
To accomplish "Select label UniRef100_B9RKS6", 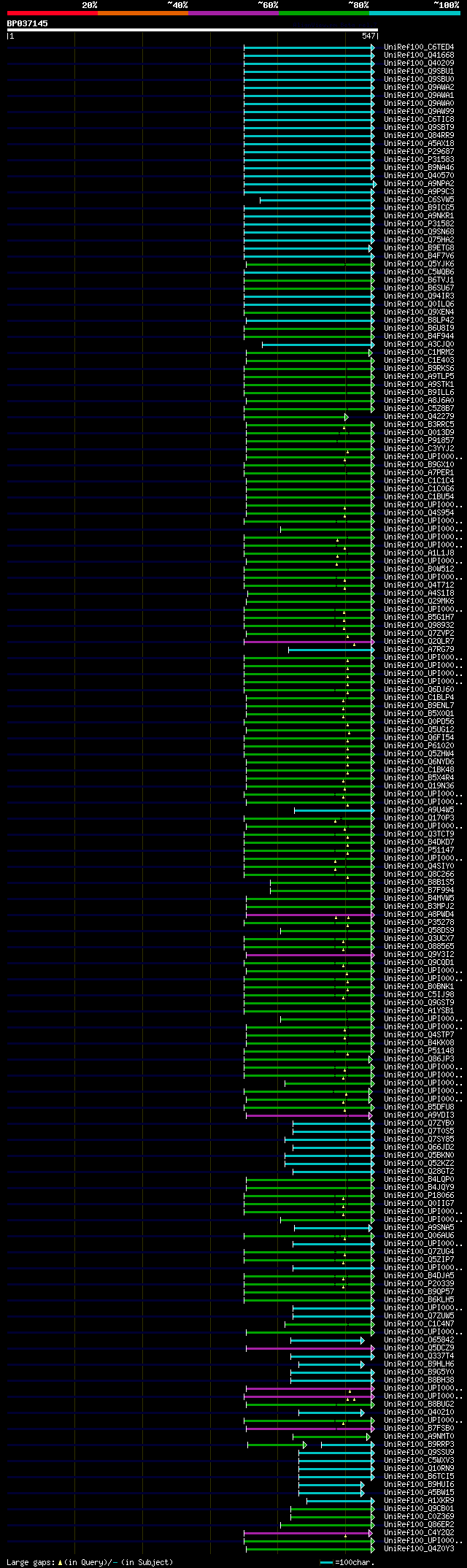I will tap(419, 368).
